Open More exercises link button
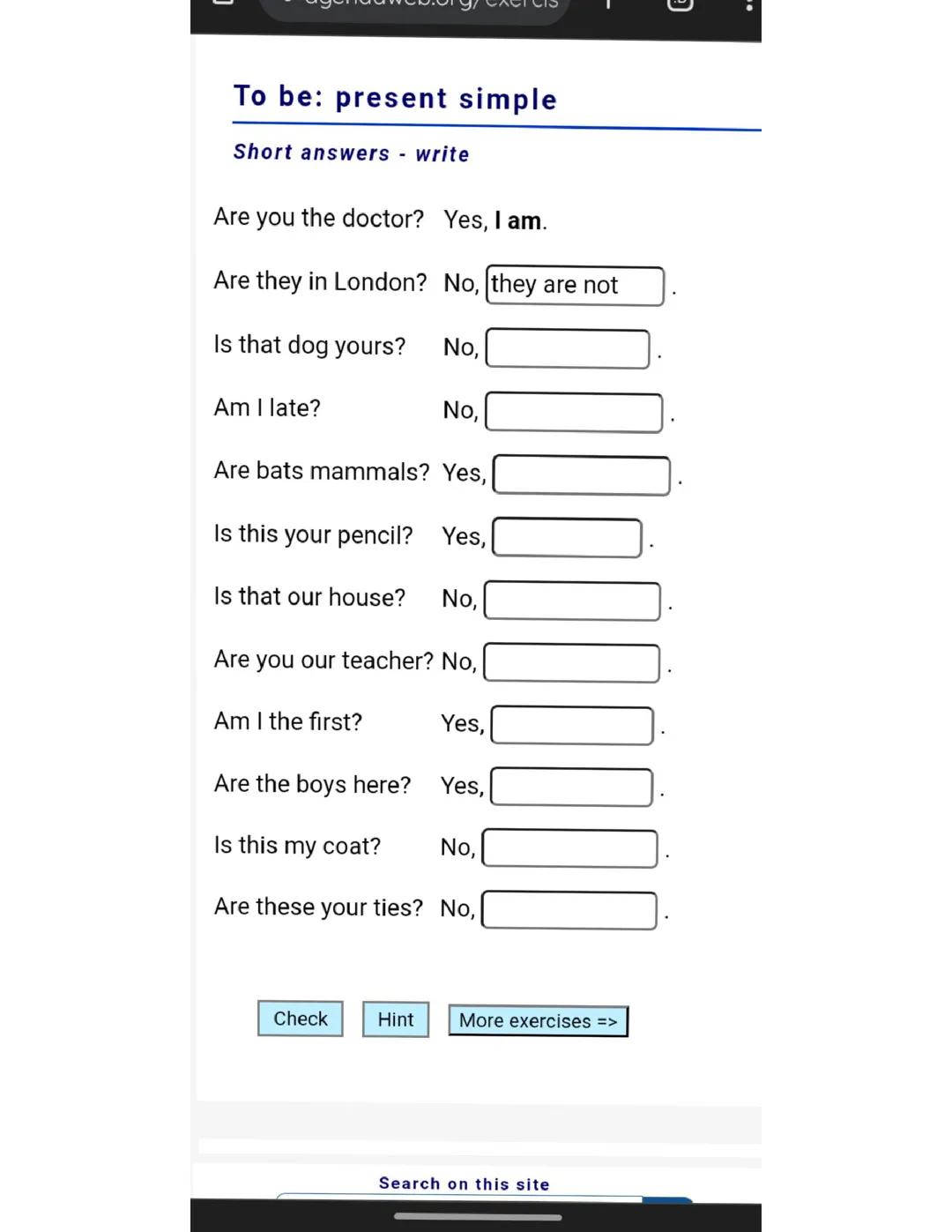The image size is (952, 1232). pyautogui.click(x=539, y=1021)
